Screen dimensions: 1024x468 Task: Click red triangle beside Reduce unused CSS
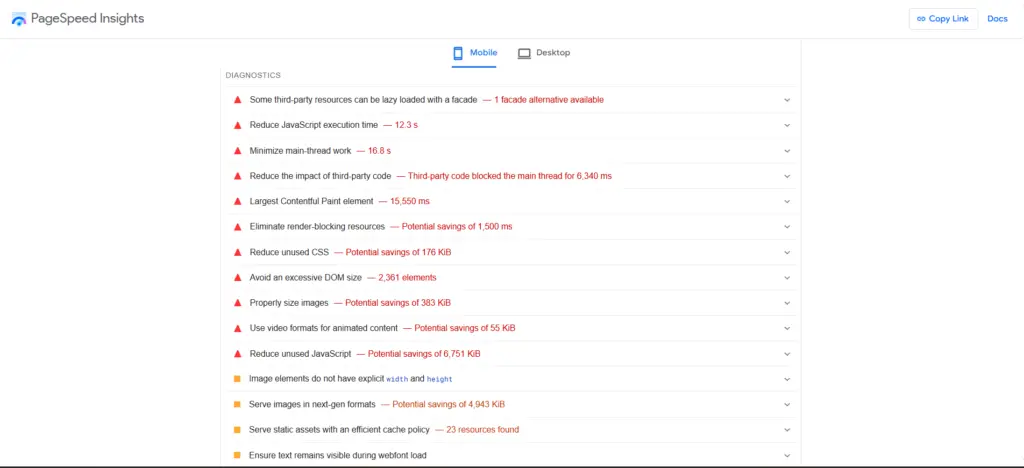pyautogui.click(x=238, y=252)
